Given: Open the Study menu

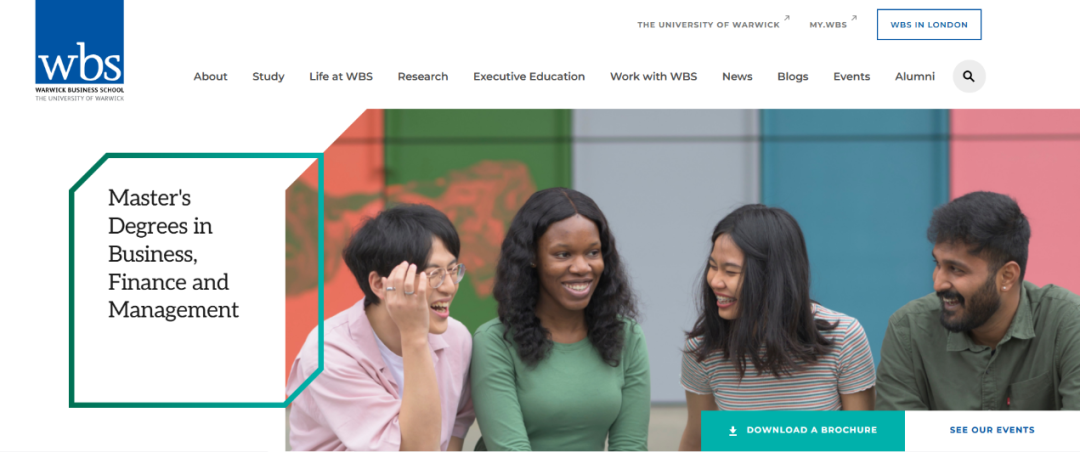Looking at the screenshot, I should click(268, 76).
